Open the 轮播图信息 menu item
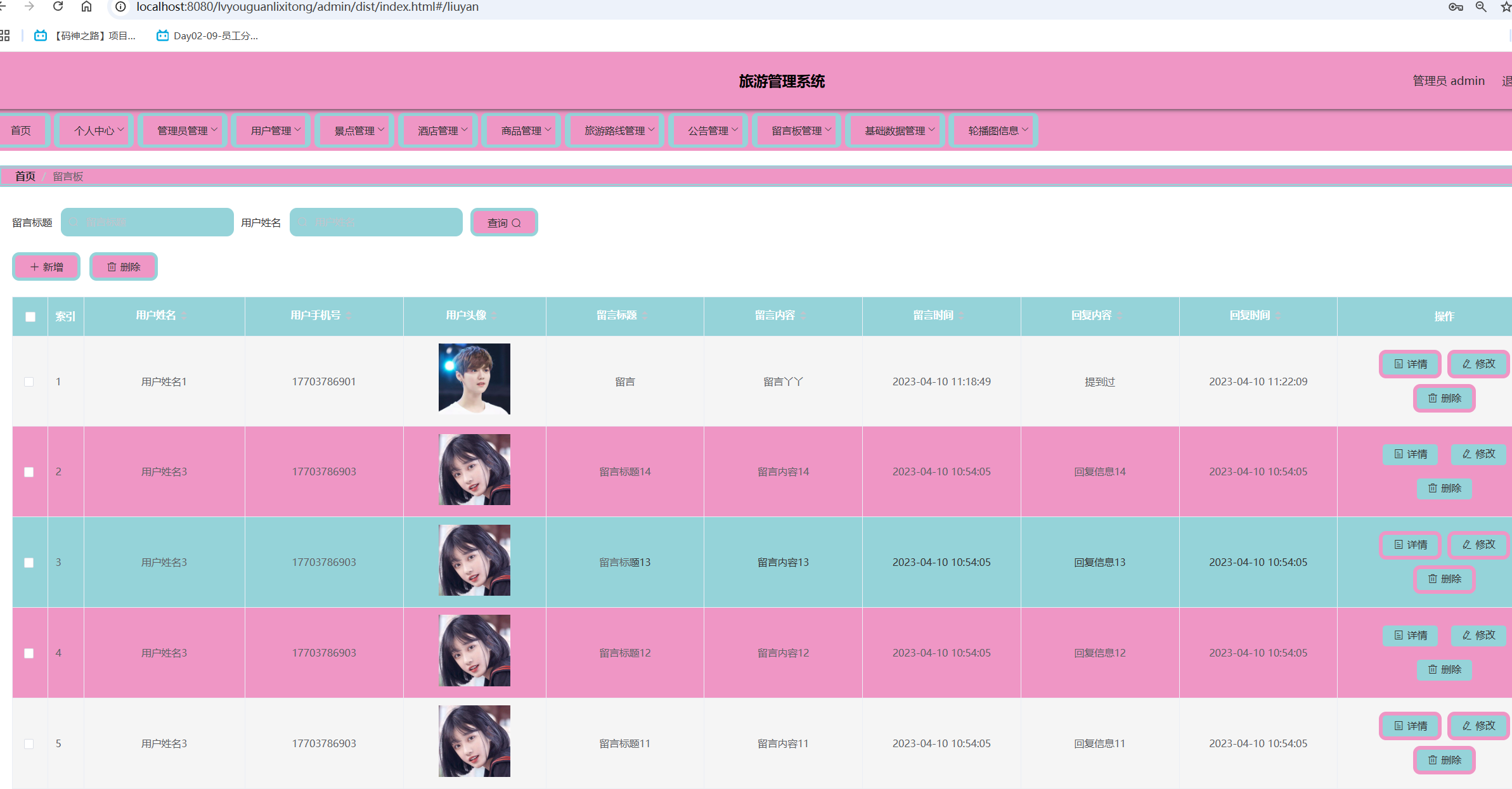The width and height of the screenshot is (1512, 789). pyautogui.click(x=993, y=131)
